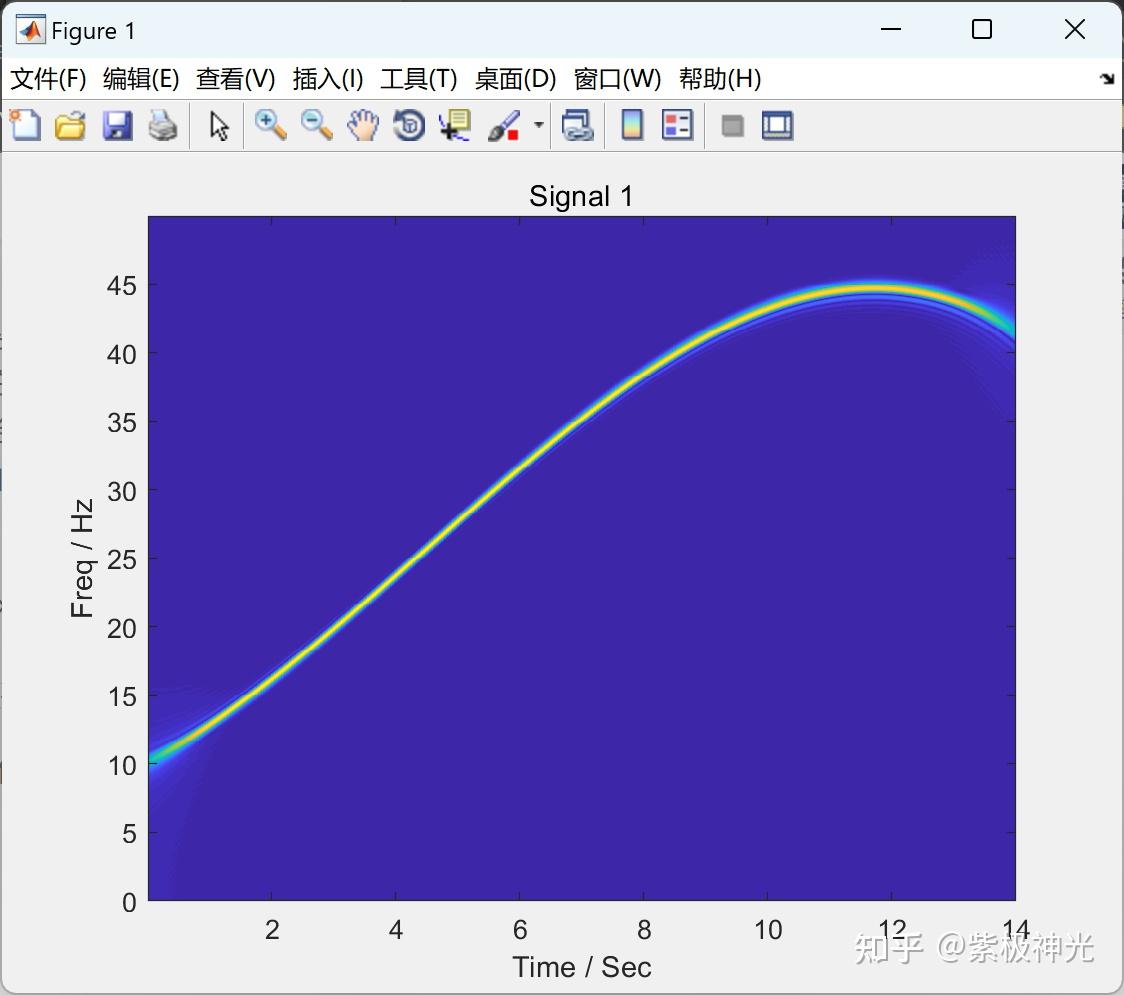Click the dock figure arrow in the corner
Viewport: 1124px width, 995px height.
click(x=1108, y=77)
